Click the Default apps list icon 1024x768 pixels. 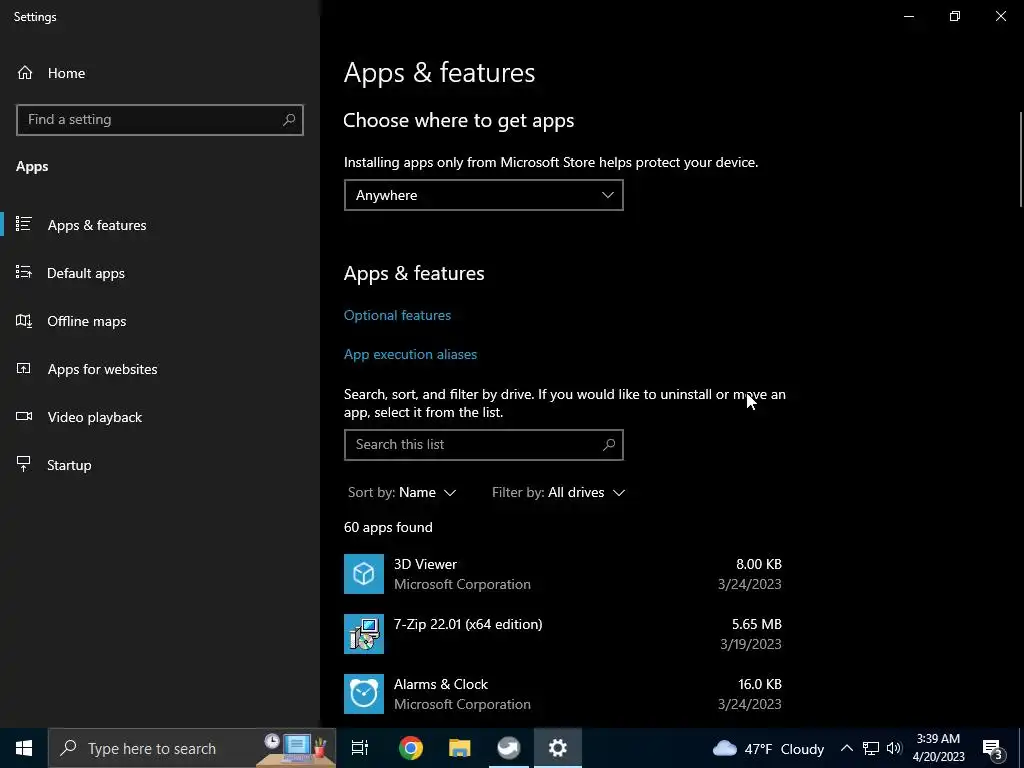[24, 272]
